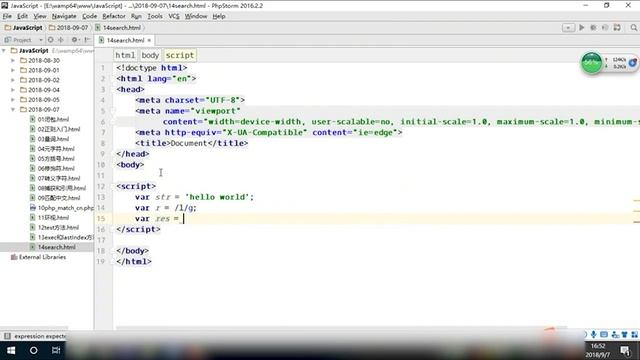Click status bar tool windows toggle icon
Image resolution: width=640 pixels, height=360 pixels.
coord(7,336)
